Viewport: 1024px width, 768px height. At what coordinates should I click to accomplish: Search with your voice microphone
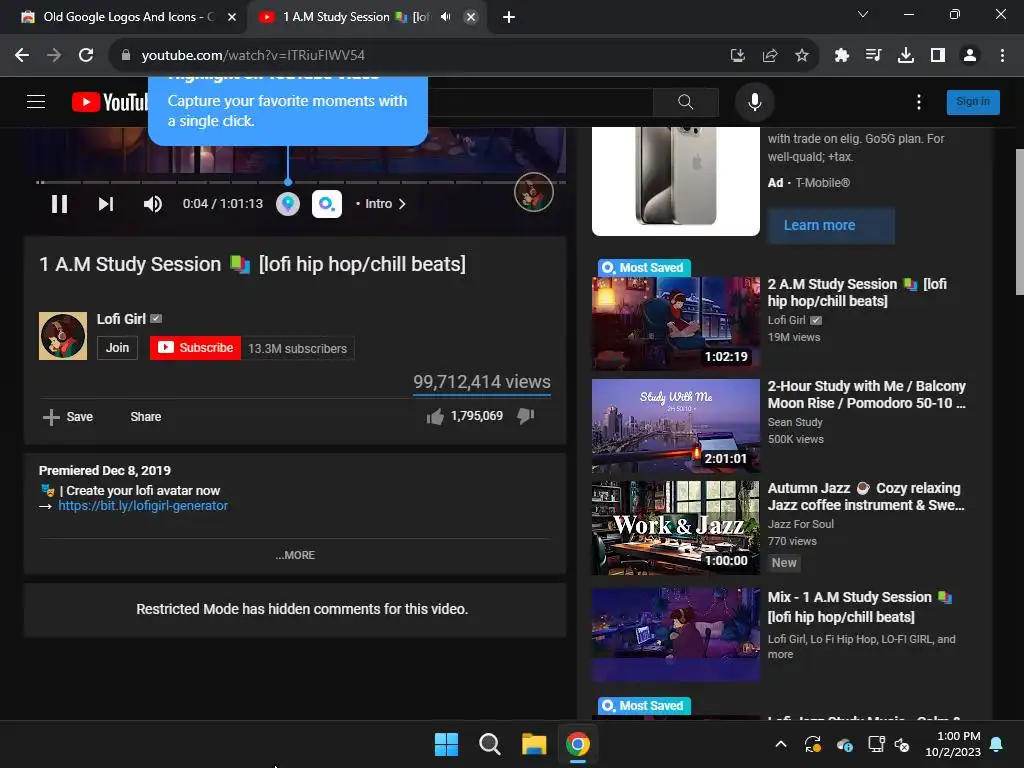click(754, 102)
